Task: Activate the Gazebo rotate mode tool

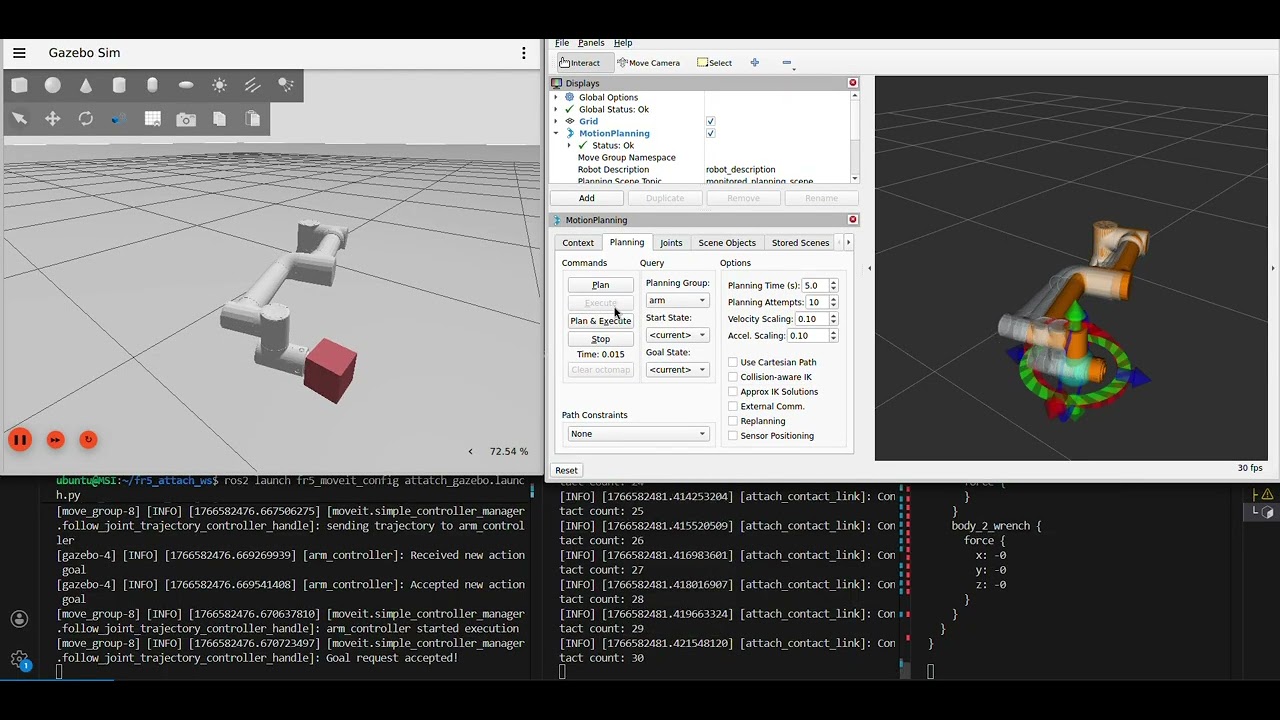Action: (86, 119)
